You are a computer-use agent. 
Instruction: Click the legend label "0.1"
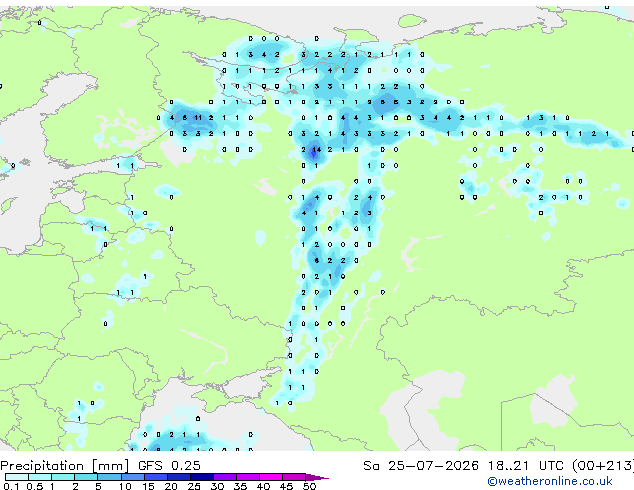point(11,486)
